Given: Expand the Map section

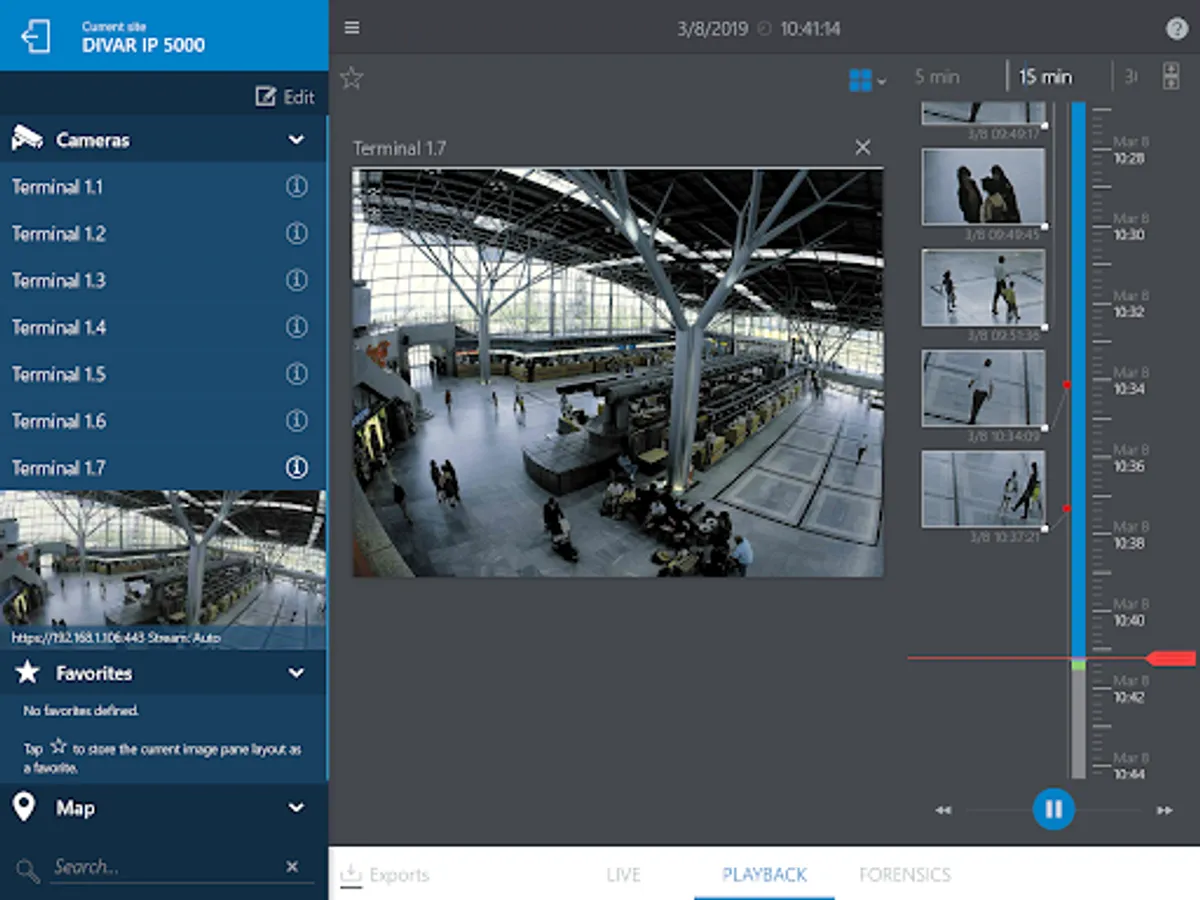Looking at the screenshot, I should click(x=296, y=808).
